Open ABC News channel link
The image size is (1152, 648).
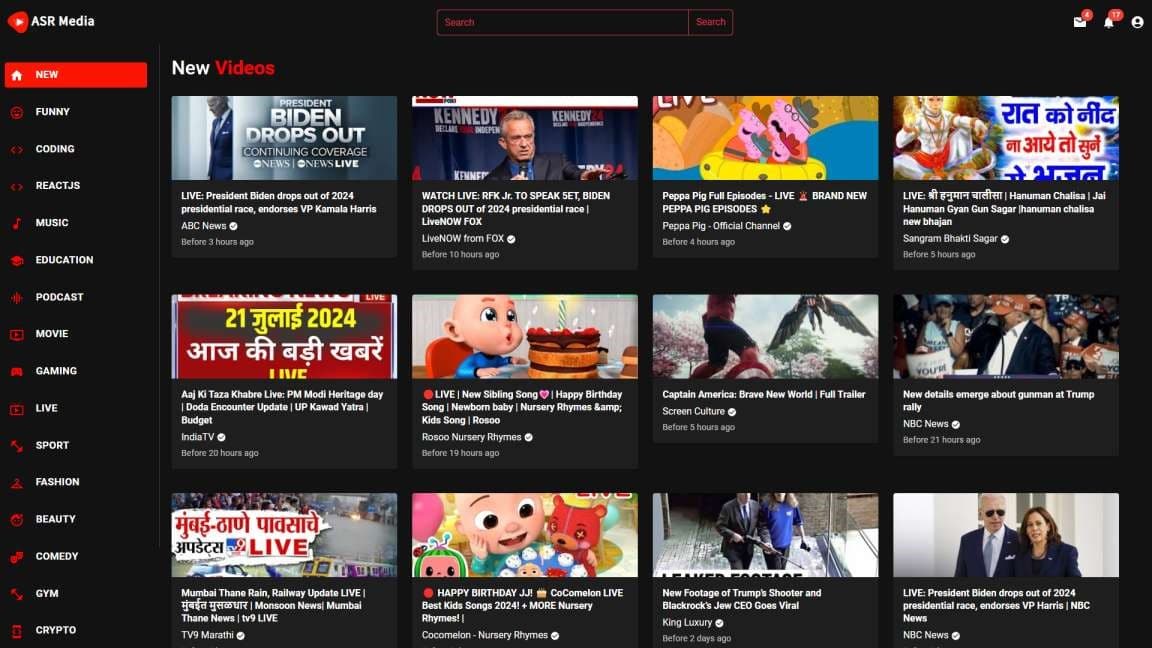[x=204, y=226]
